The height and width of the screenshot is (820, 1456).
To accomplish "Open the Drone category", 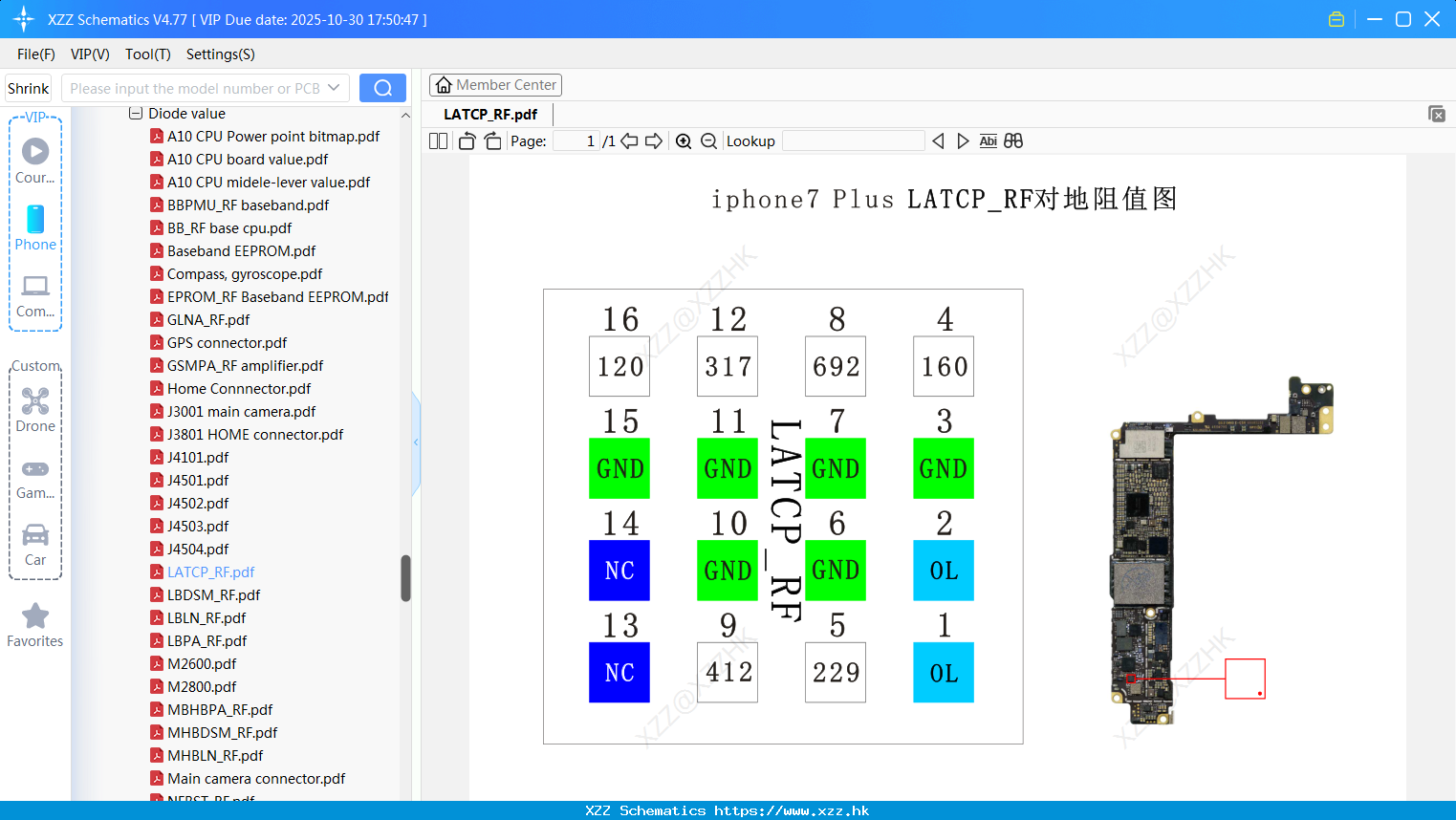I will 35,409.
